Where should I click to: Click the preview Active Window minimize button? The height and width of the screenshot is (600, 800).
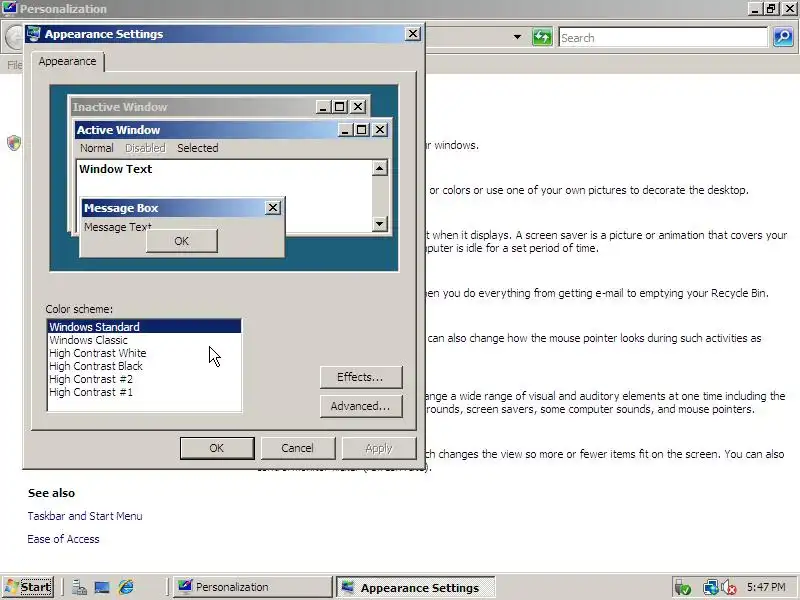click(x=345, y=130)
